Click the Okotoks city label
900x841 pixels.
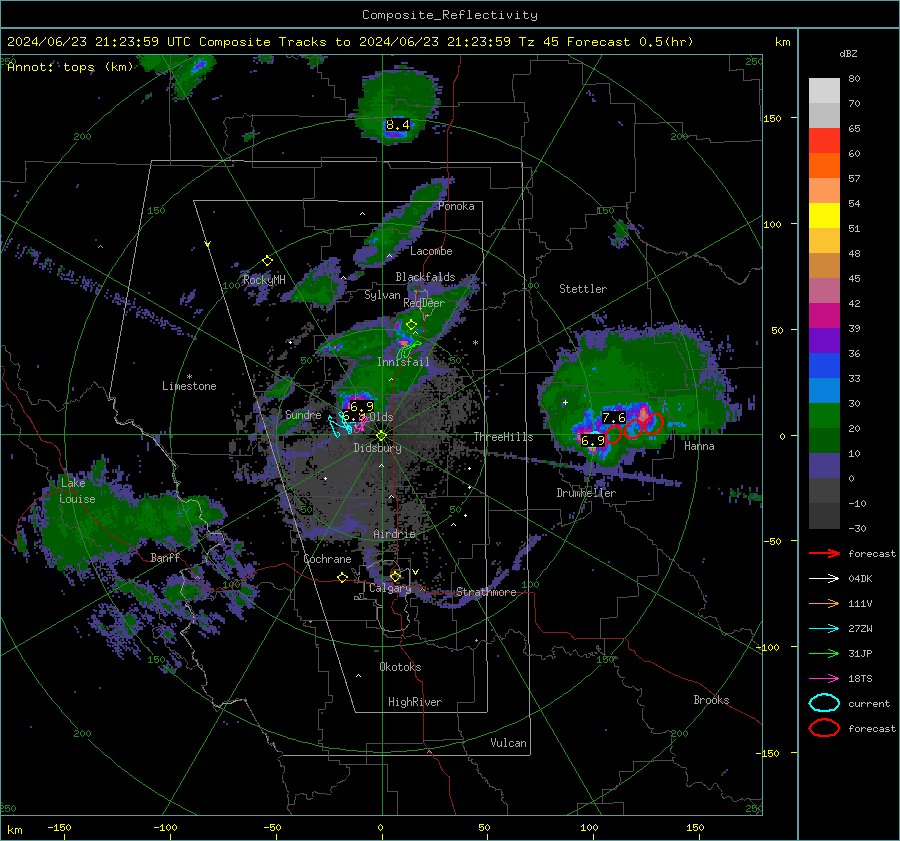click(400, 667)
